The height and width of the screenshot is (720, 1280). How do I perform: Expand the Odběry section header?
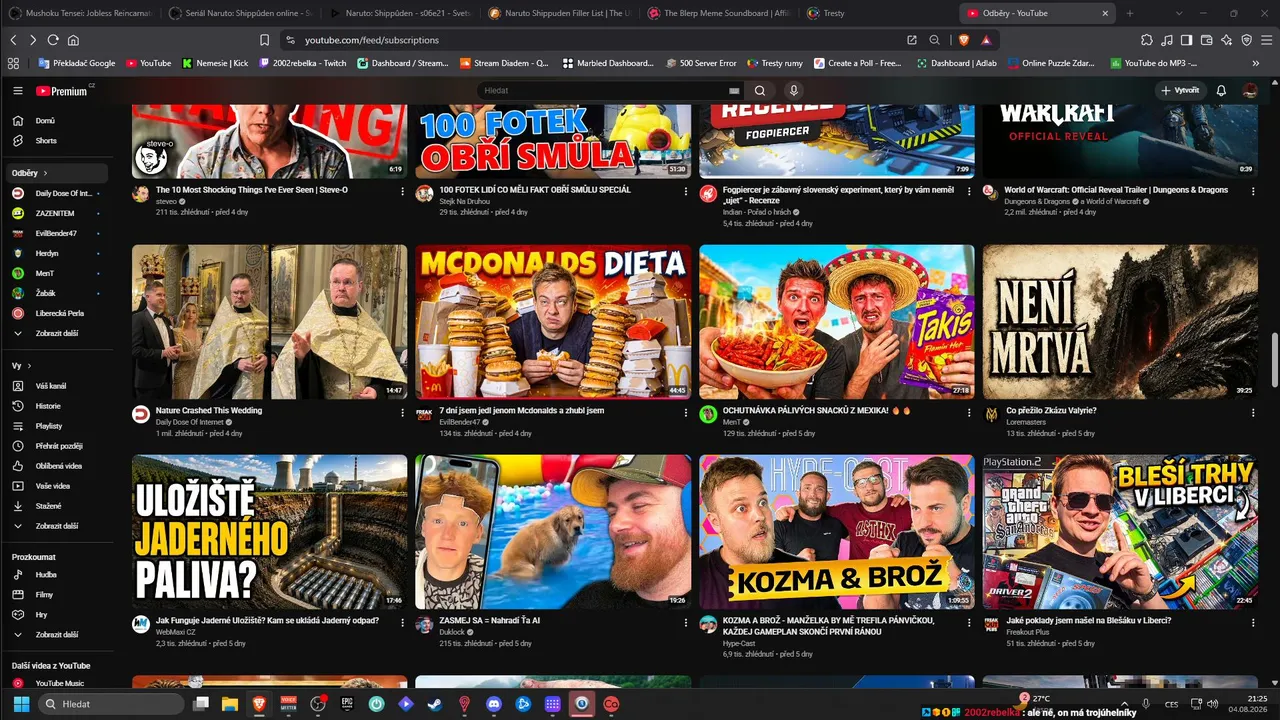tap(57, 173)
